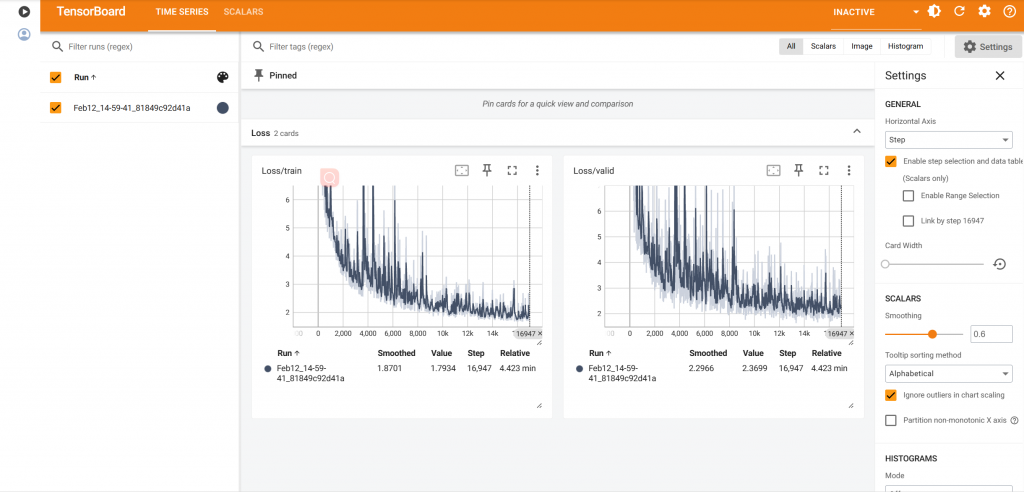Screen dimensions: 1024x492
Task: Toggle fullscreen on Loss/valid card
Action: [824, 171]
